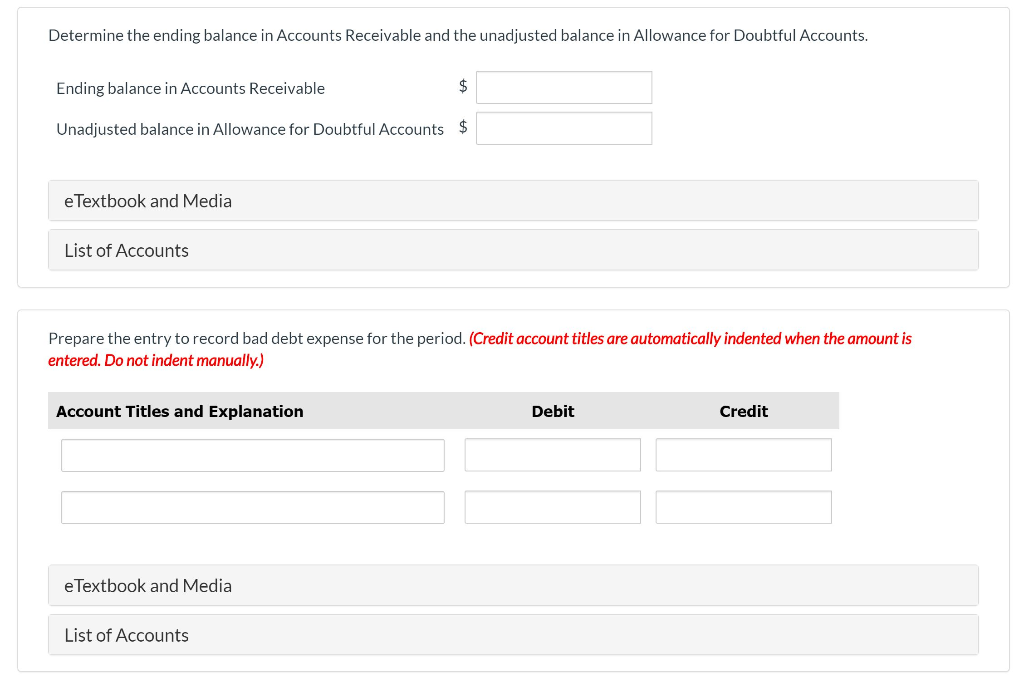Image resolution: width=1024 pixels, height=692 pixels.
Task: Expand the List of Accounts section under the journal entry
Action: point(513,635)
